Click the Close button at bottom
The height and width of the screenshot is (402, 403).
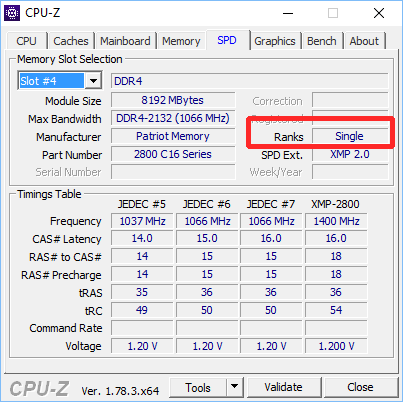[360, 387]
